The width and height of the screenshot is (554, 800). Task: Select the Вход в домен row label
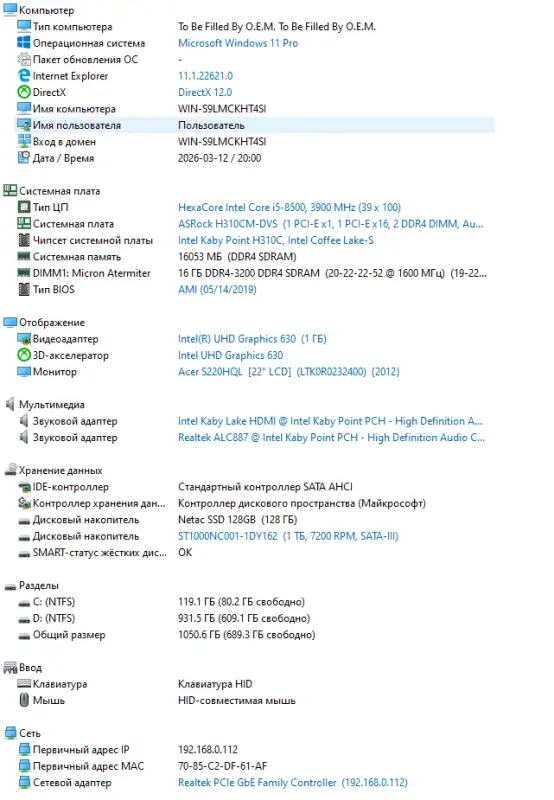(64, 141)
